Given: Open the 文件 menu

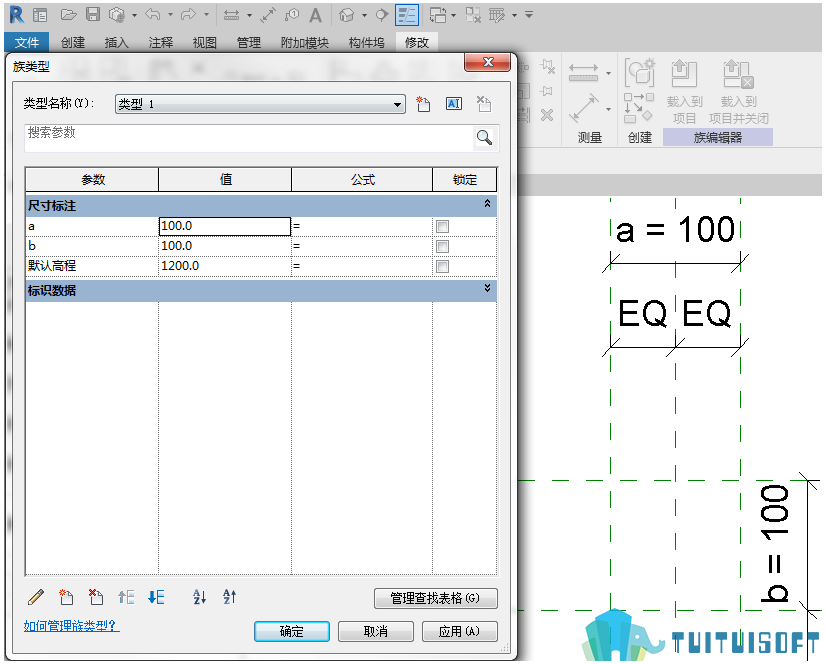Looking at the screenshot, I should click(x=27, y=43).
